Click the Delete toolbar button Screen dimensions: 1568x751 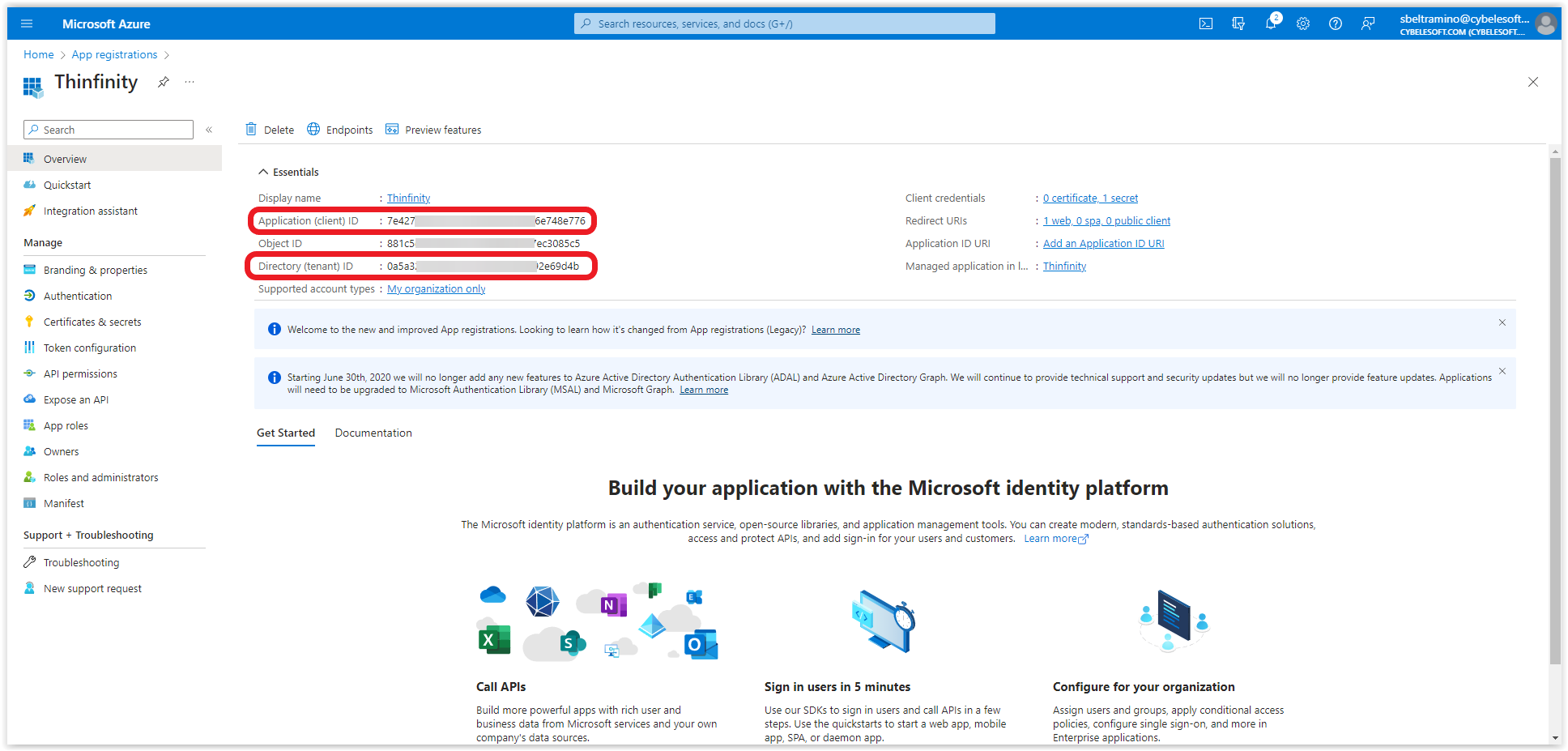coord(270,130)
